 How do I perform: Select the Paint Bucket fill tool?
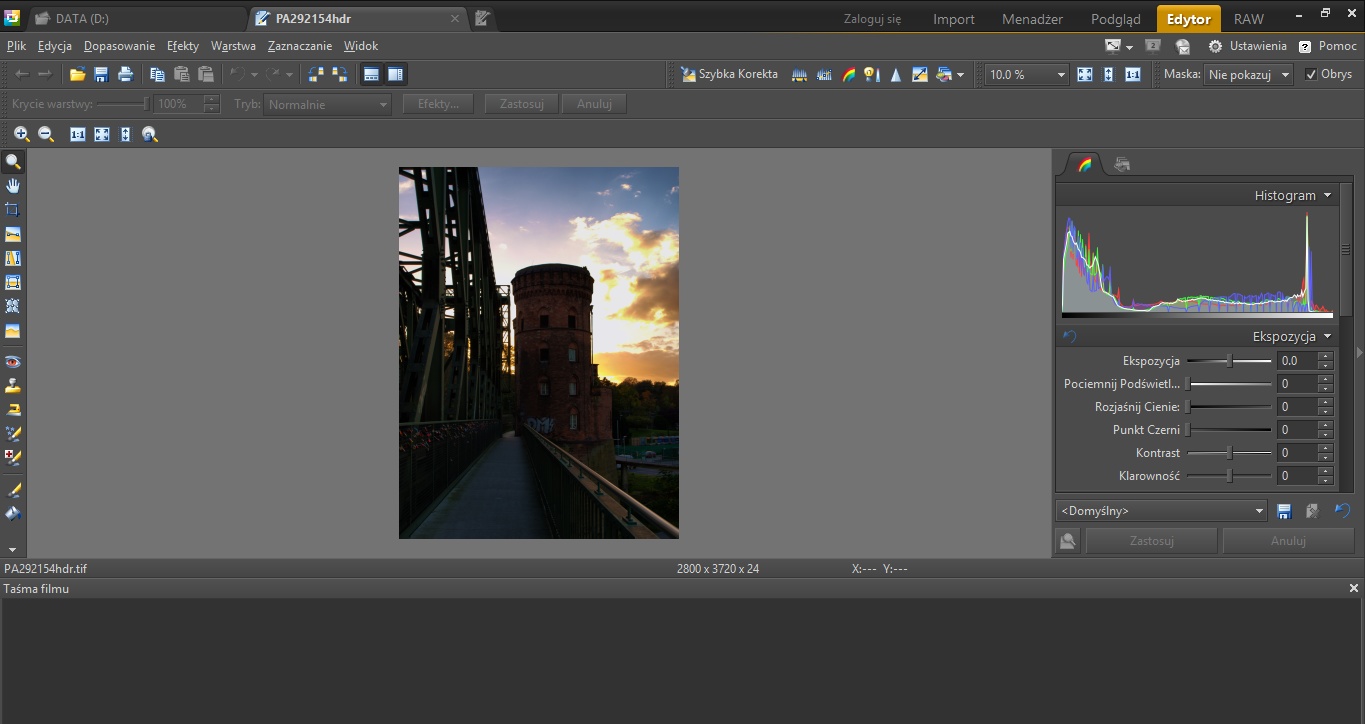point(13,514)
